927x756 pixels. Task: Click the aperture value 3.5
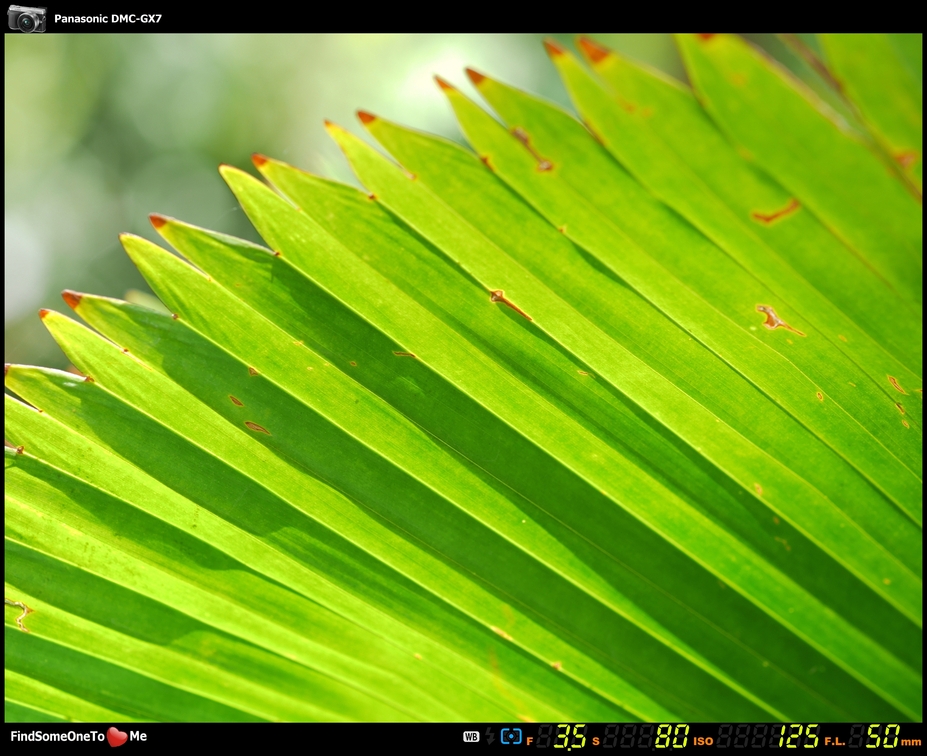coord(570,736)
